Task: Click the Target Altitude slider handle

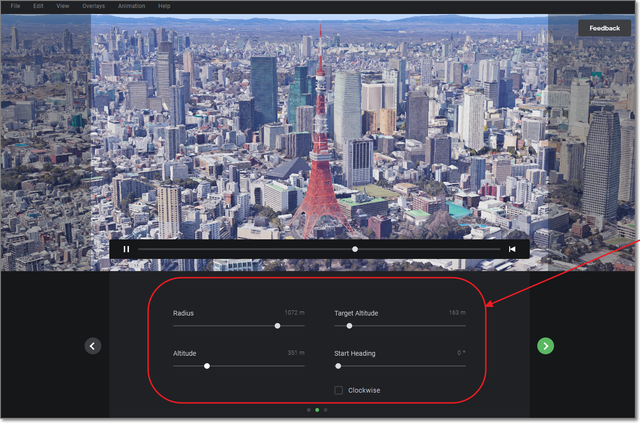Action: (349, 326)
